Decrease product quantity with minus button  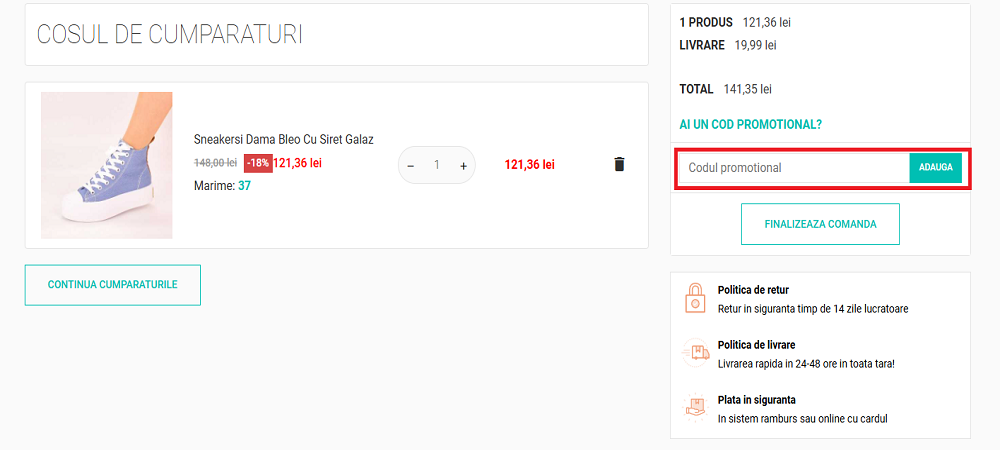point(411,165)
